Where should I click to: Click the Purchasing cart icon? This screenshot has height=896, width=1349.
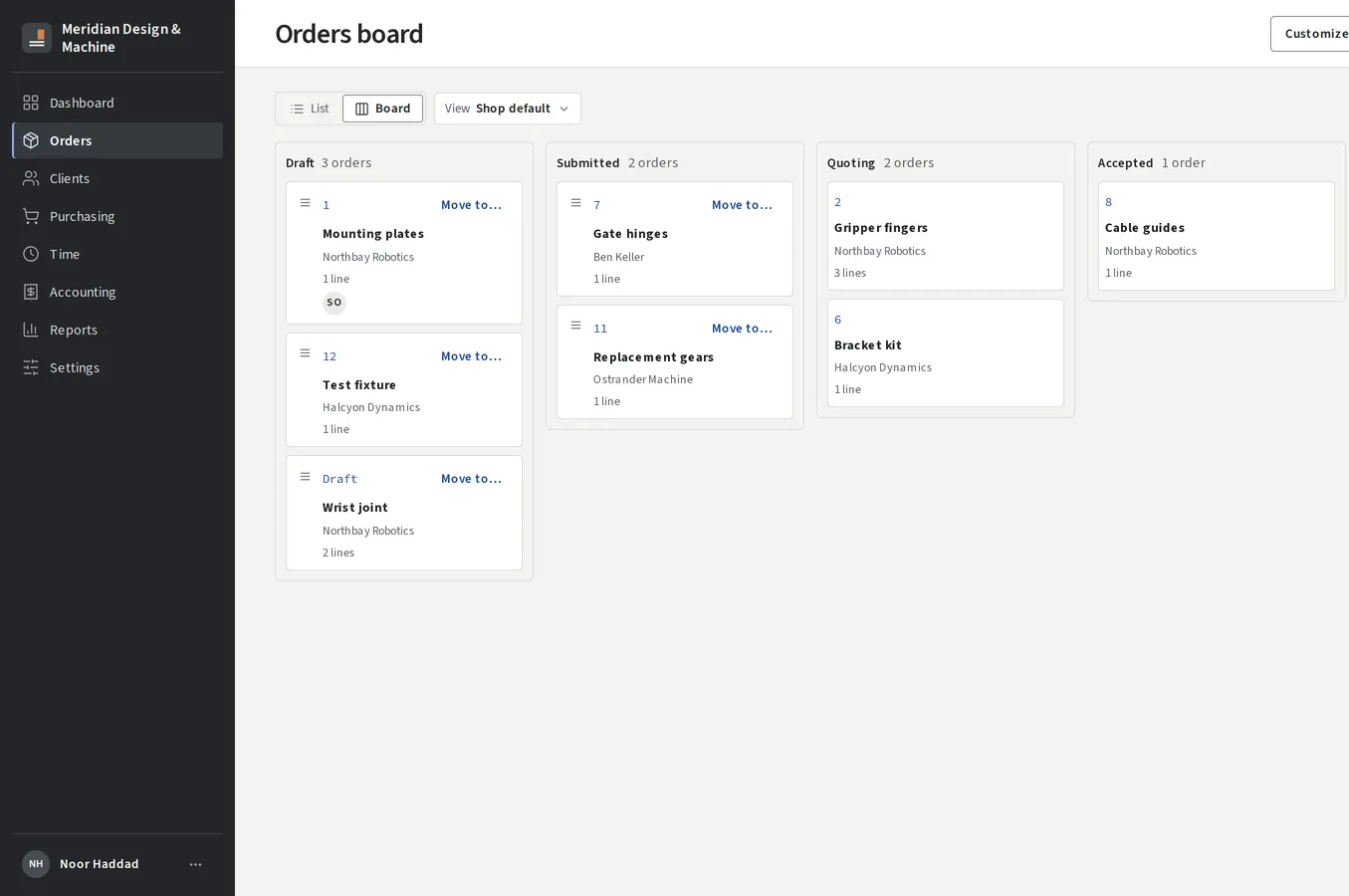point(31,216)
